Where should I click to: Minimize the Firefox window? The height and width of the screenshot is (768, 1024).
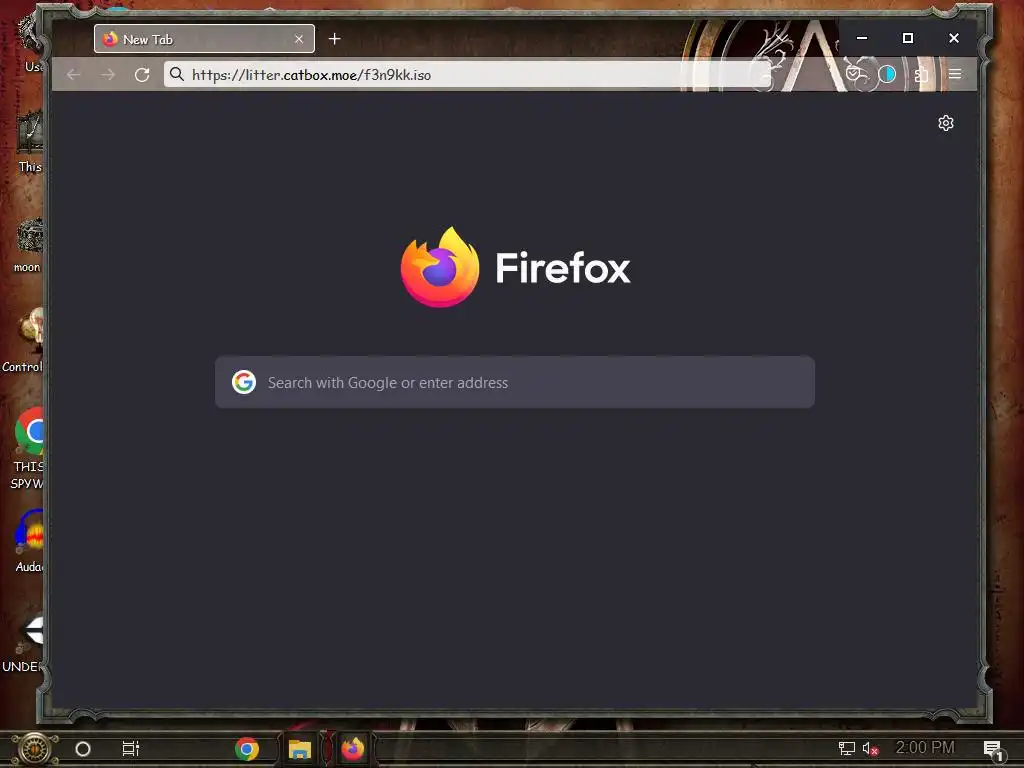[862, 38]
